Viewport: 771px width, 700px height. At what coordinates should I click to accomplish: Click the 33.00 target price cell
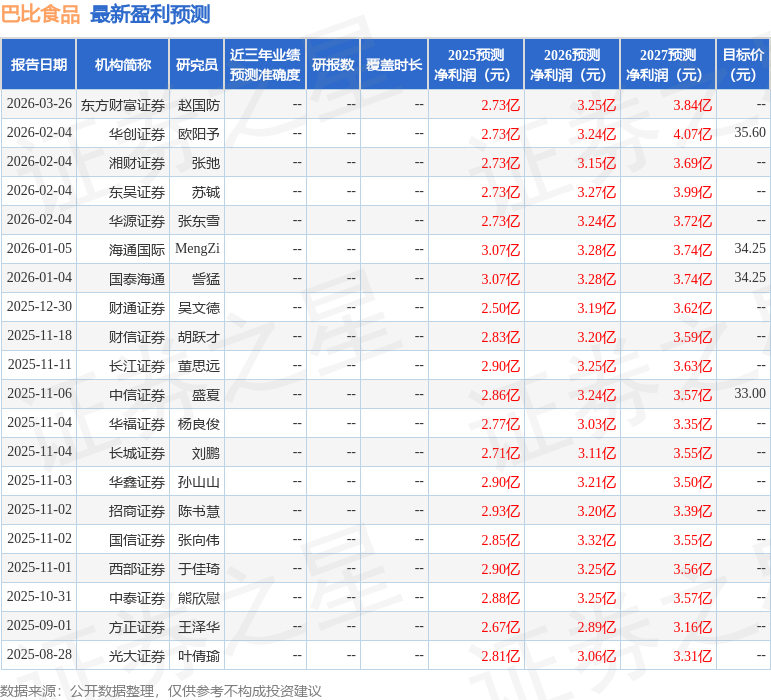[749, 394]
